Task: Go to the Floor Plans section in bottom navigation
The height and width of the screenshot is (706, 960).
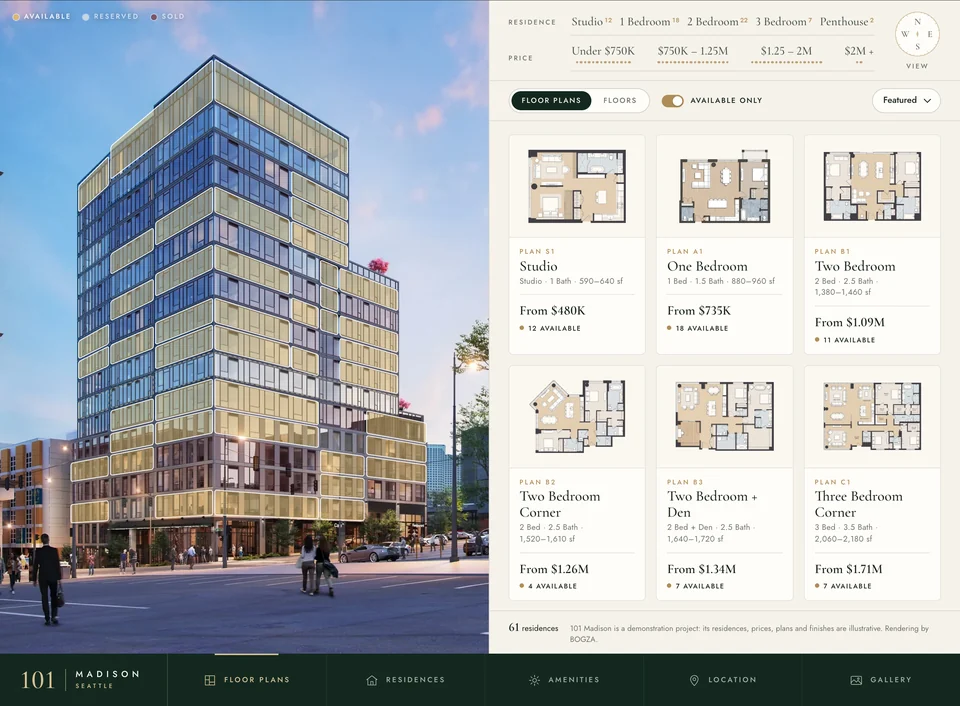Action: pos(247,680)
